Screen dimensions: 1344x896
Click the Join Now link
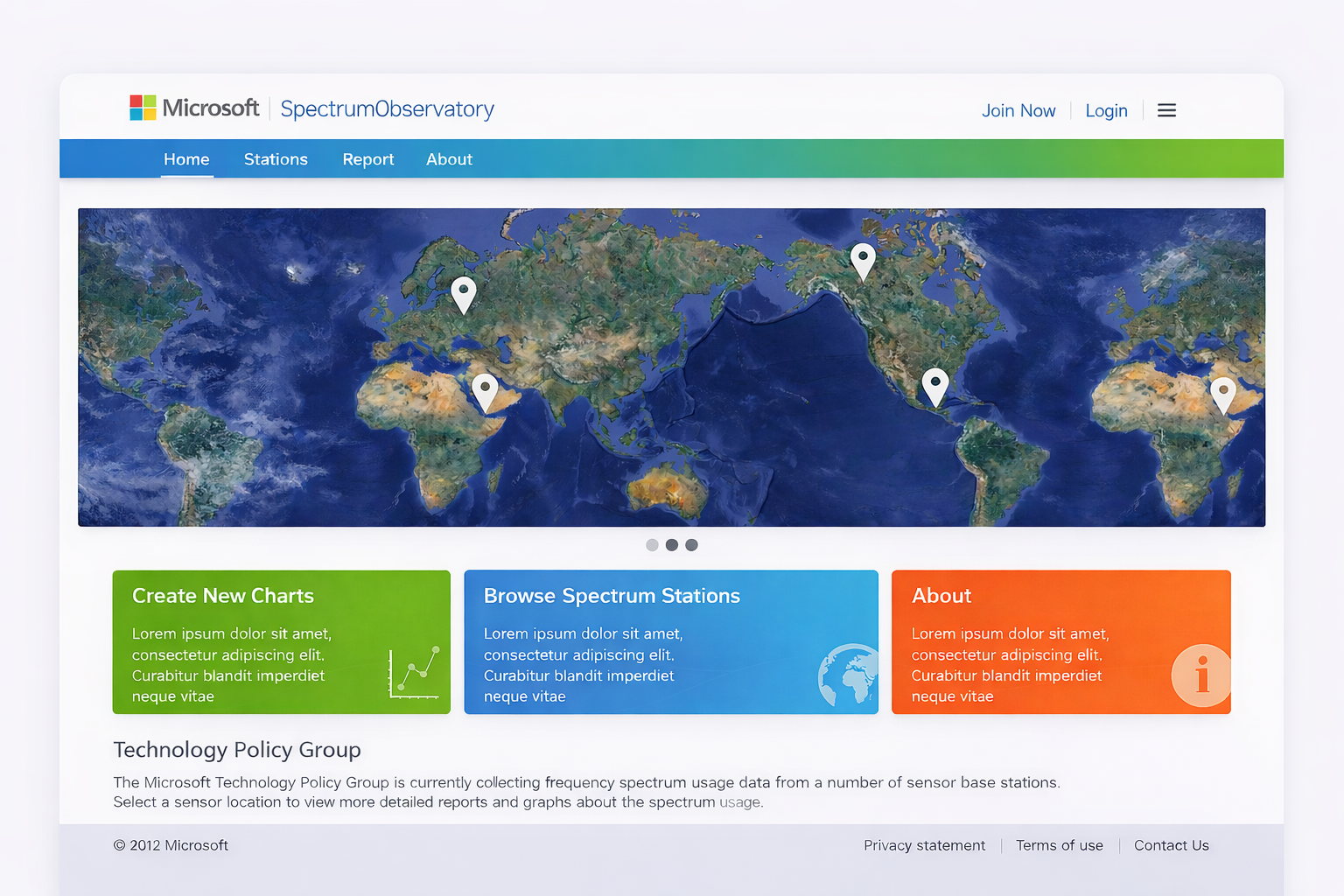tap(1018, 111)
